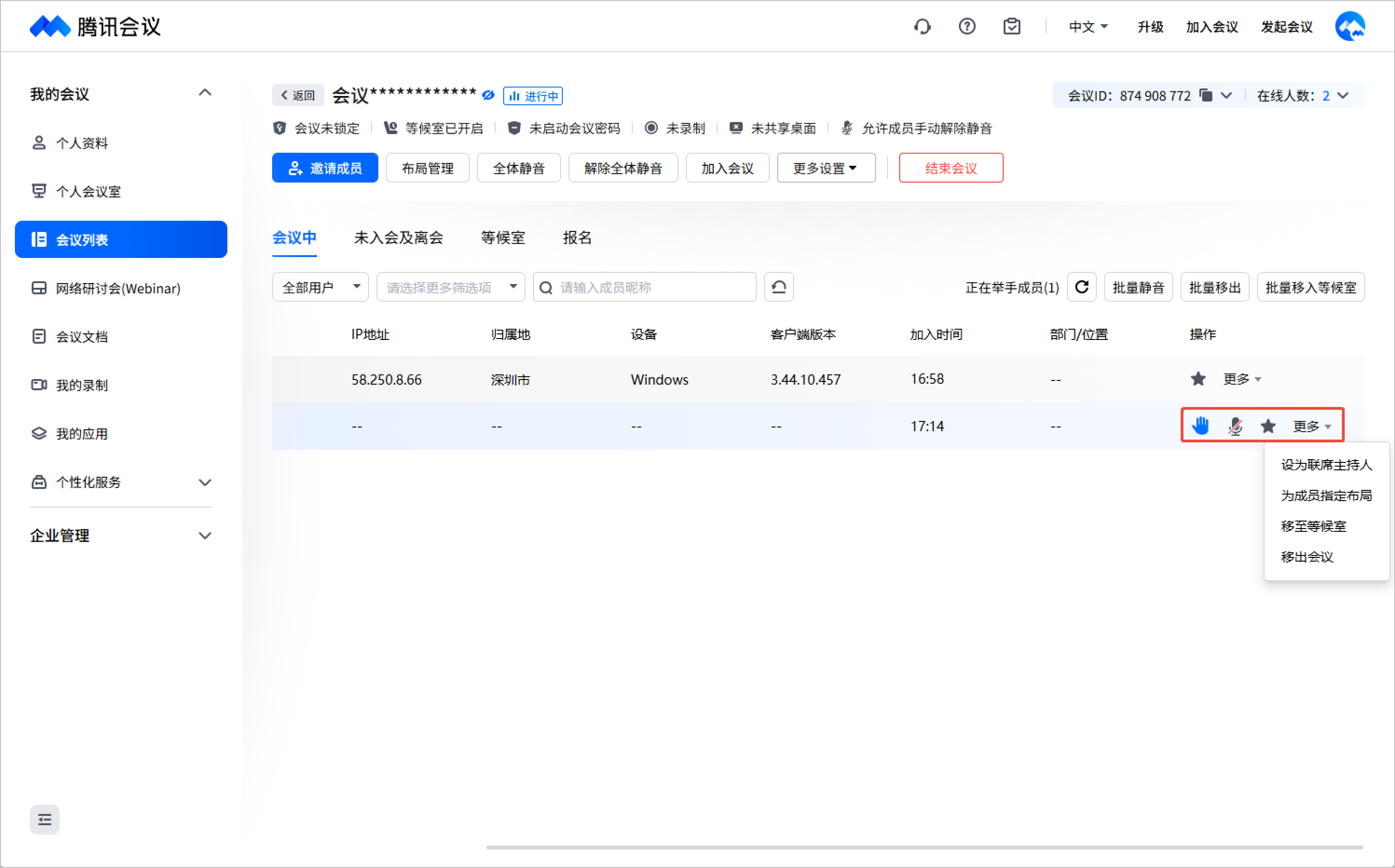Reset filters with the undo arrow icon
1395x868 pixels.
pyautogui.click(x=779, y=287)
